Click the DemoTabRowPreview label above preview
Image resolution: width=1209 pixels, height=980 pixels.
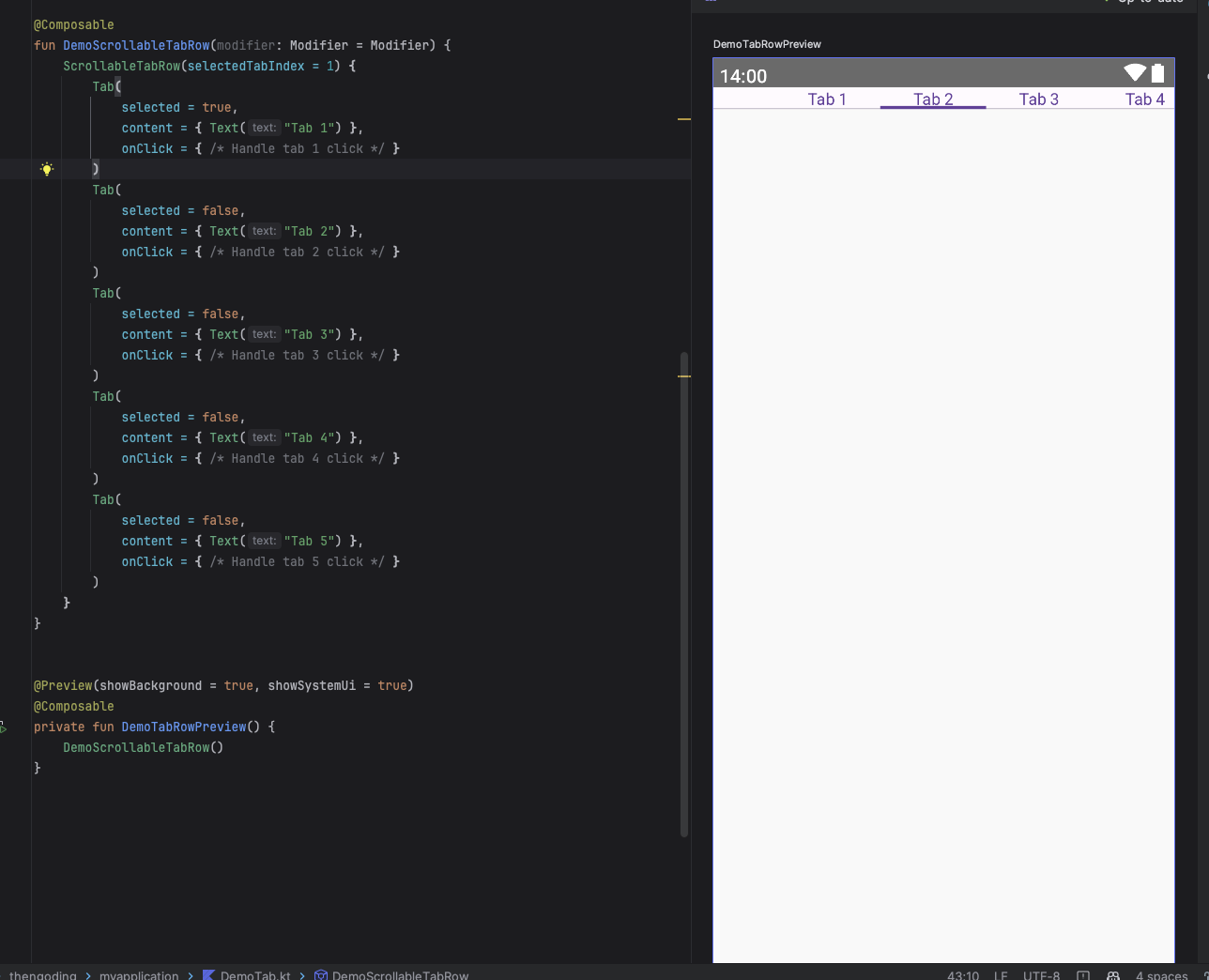click(767, 44)
